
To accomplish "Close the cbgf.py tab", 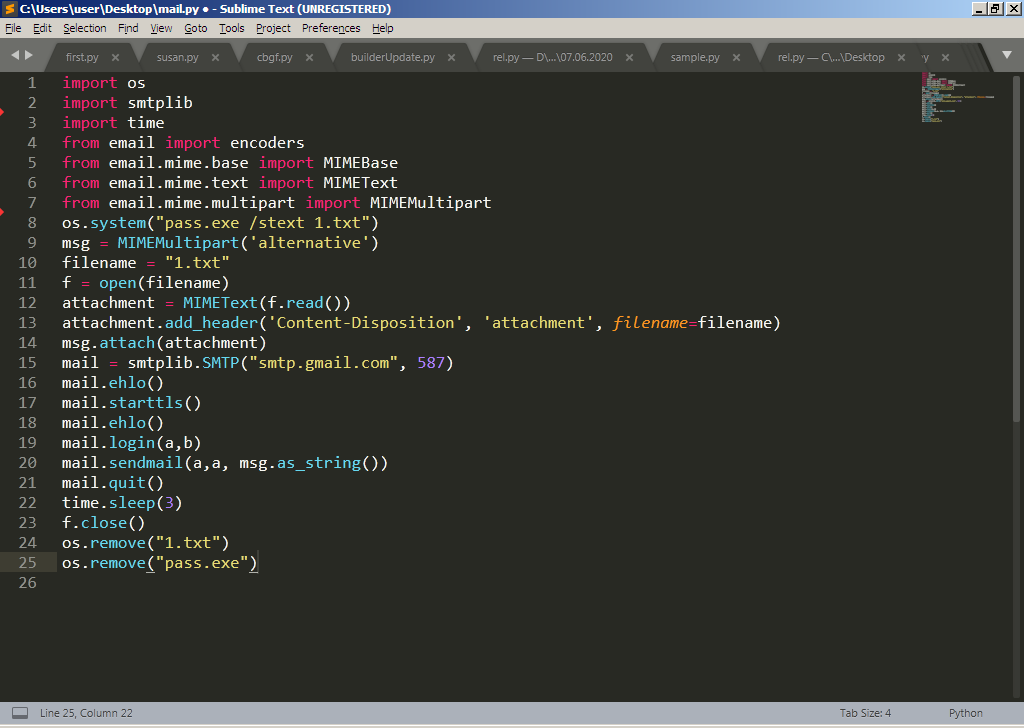I will click(310, 57).
